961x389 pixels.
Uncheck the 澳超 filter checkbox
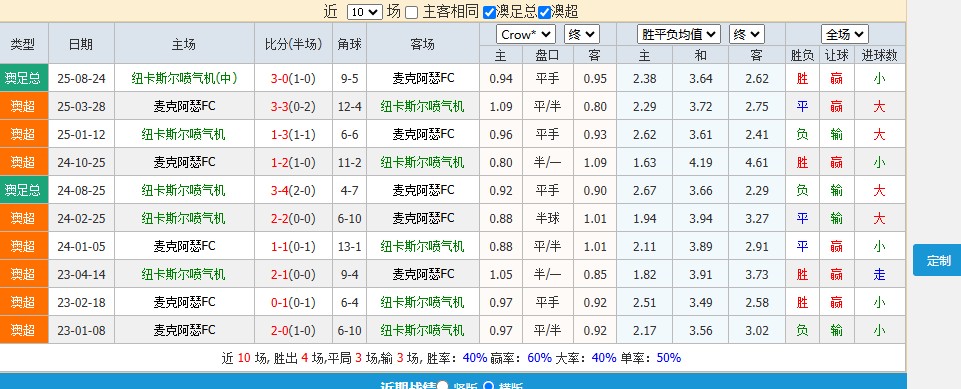coord(544,12)
